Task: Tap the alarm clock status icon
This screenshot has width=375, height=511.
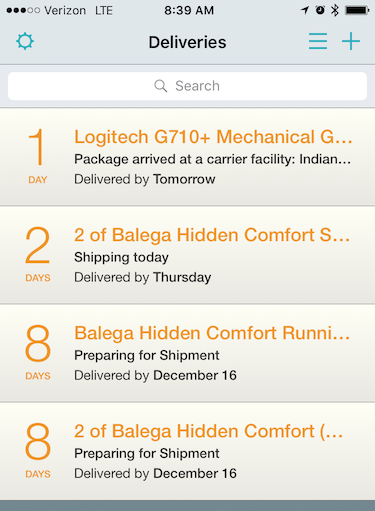Action: pyautogui.click(x=320, y=10)
